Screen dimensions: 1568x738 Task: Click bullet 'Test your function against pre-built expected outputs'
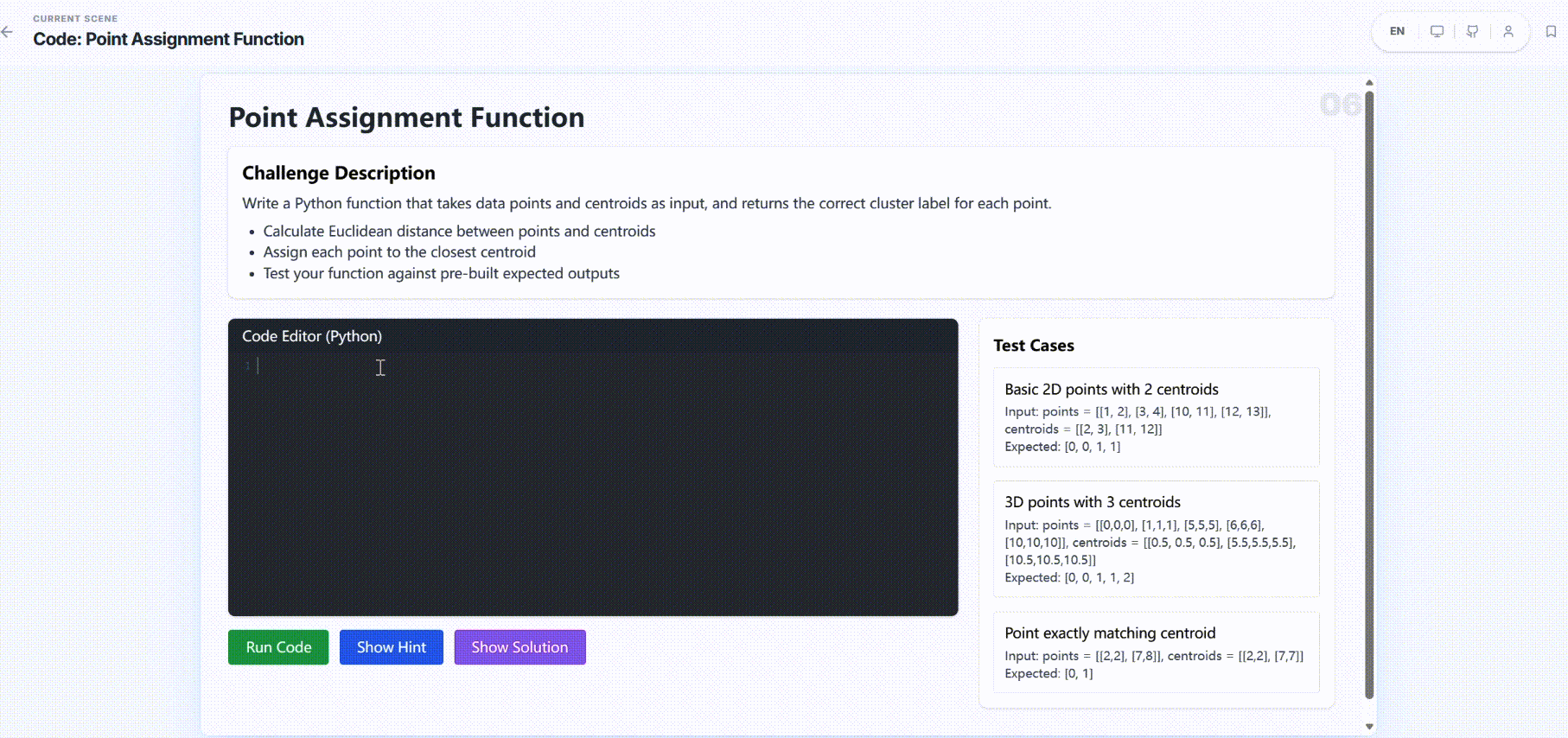click(x=442, y=274)
